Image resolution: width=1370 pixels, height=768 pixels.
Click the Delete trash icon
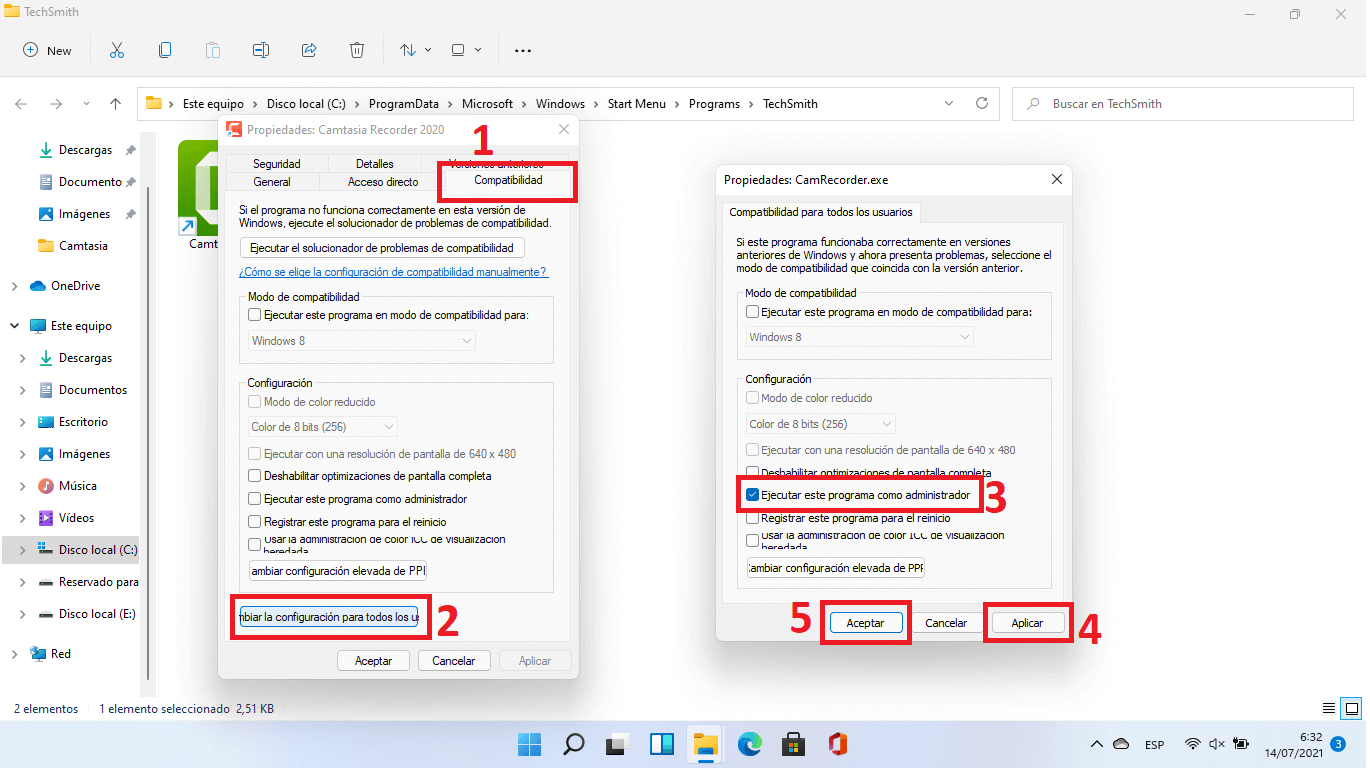click(357, 50)
